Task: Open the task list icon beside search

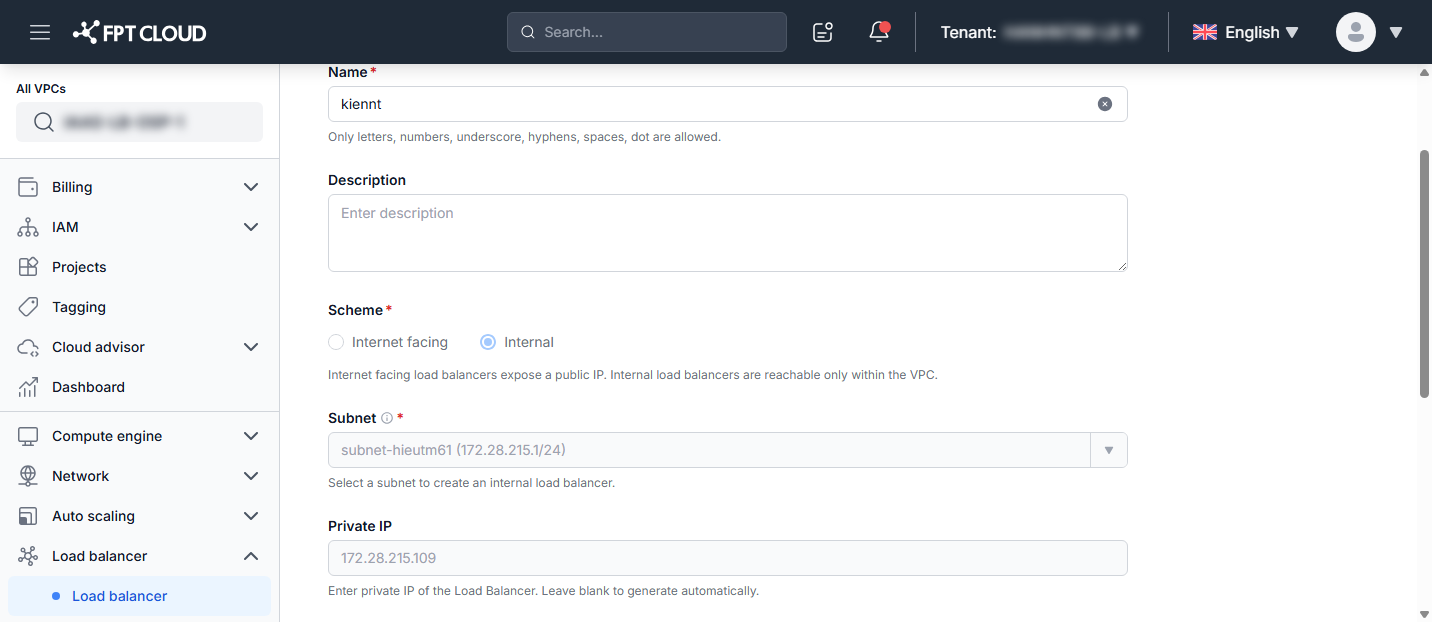Action: (823, 32)
